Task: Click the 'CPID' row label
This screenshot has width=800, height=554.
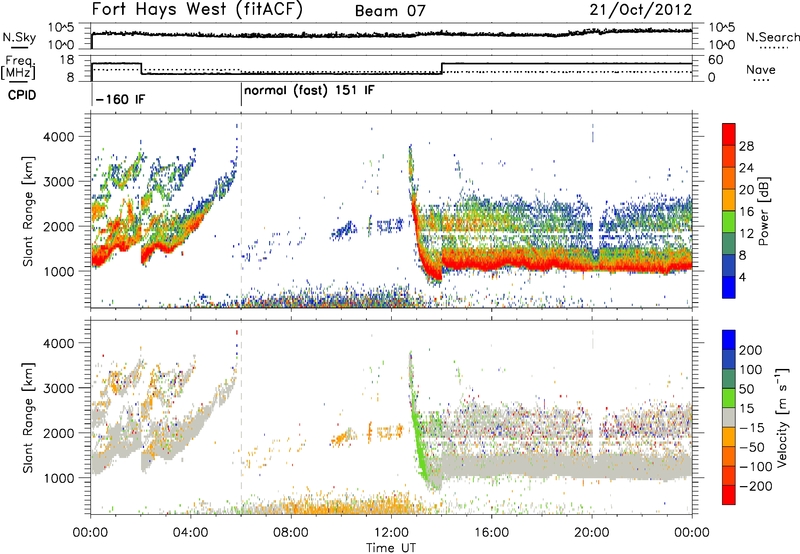Action: [22, 95]
